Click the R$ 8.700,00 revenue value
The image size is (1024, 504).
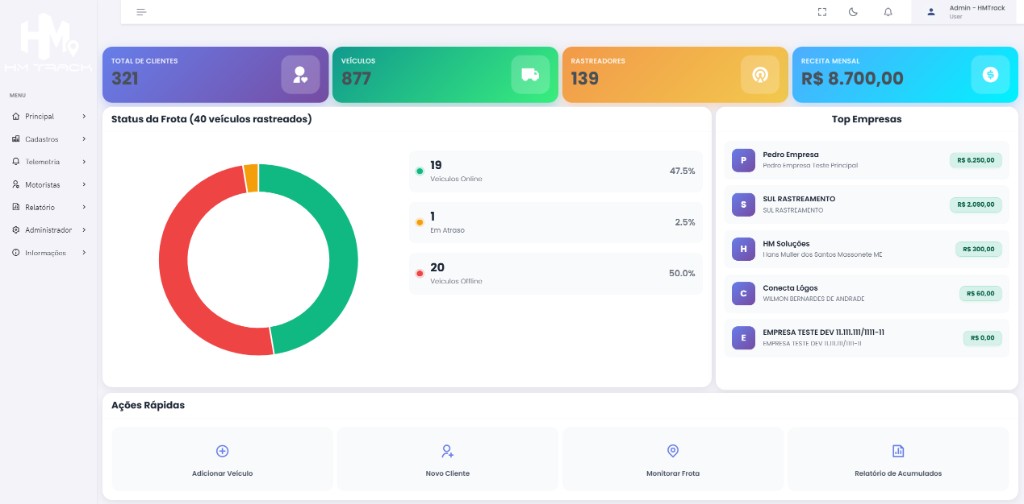click(x=852, y=79)
